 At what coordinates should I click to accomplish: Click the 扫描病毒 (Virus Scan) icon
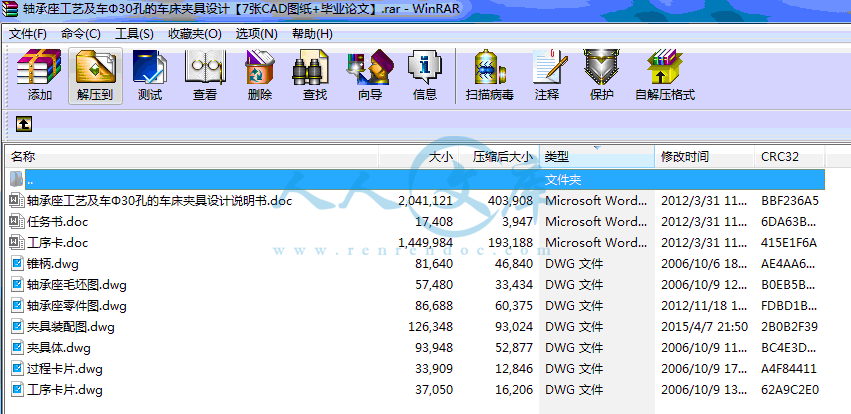pos(490,67)
